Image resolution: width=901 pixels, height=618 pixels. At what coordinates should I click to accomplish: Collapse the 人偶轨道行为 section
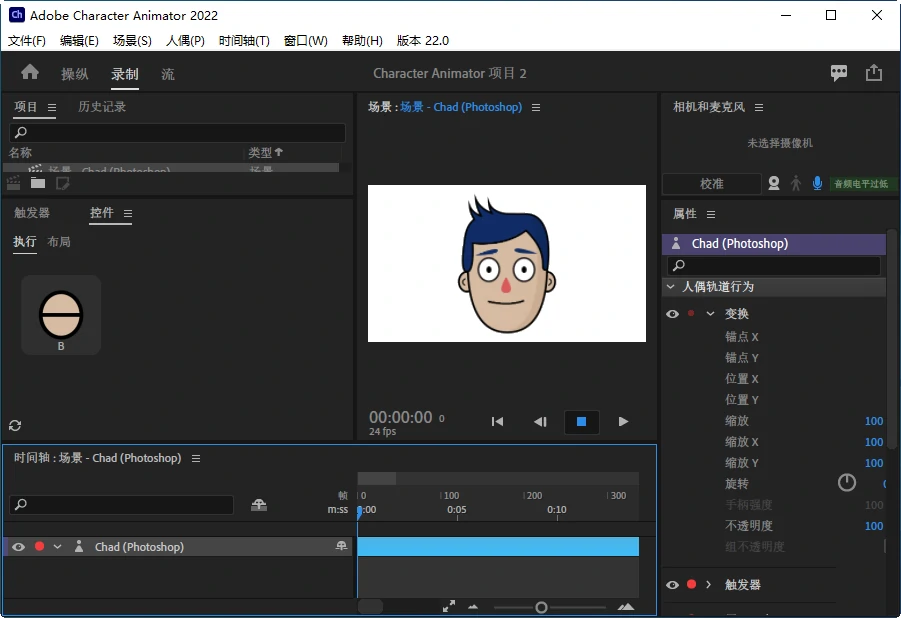click(670, 287)
